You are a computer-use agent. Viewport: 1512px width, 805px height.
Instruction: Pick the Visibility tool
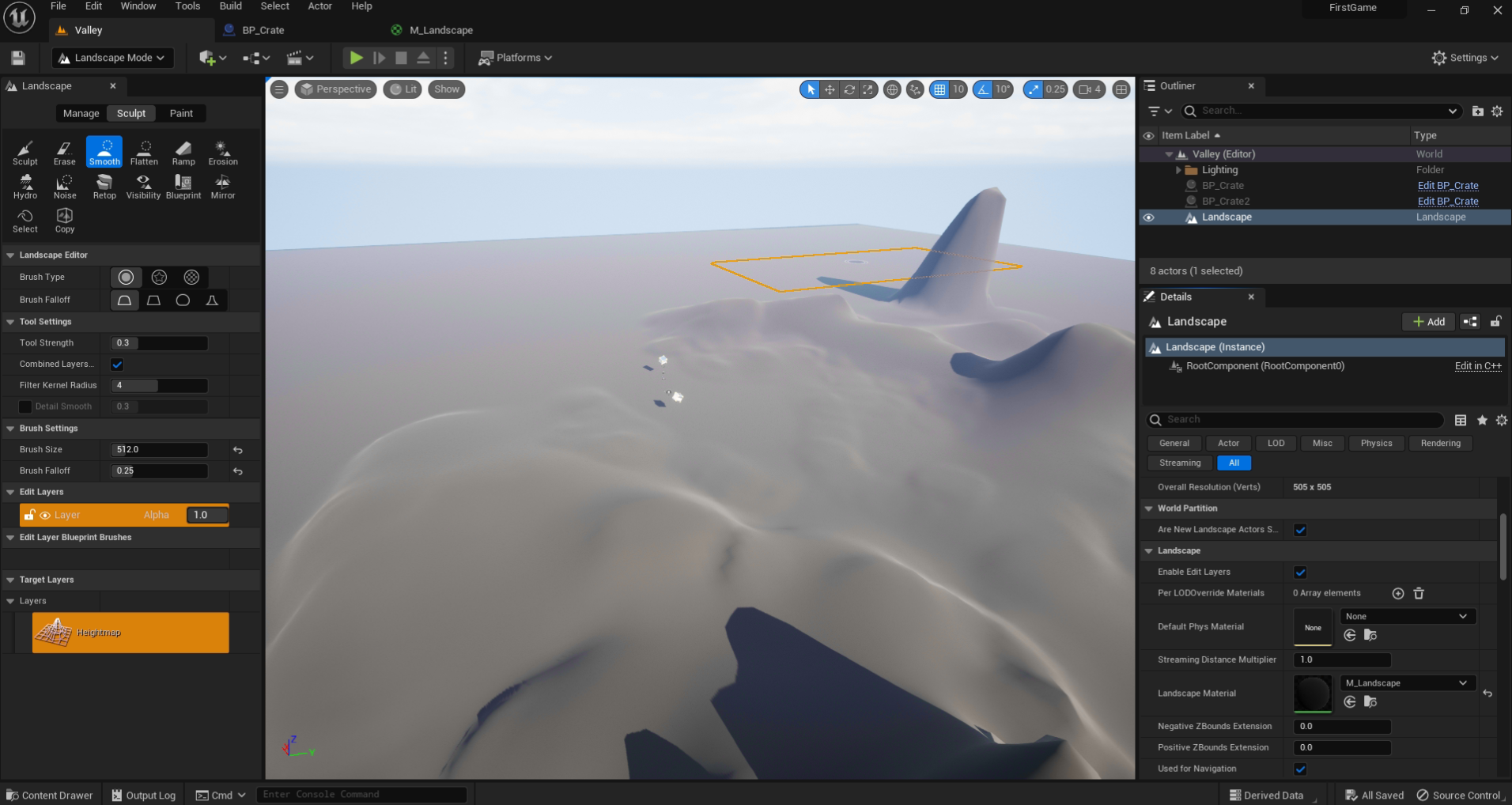click(x=144, y=187)
